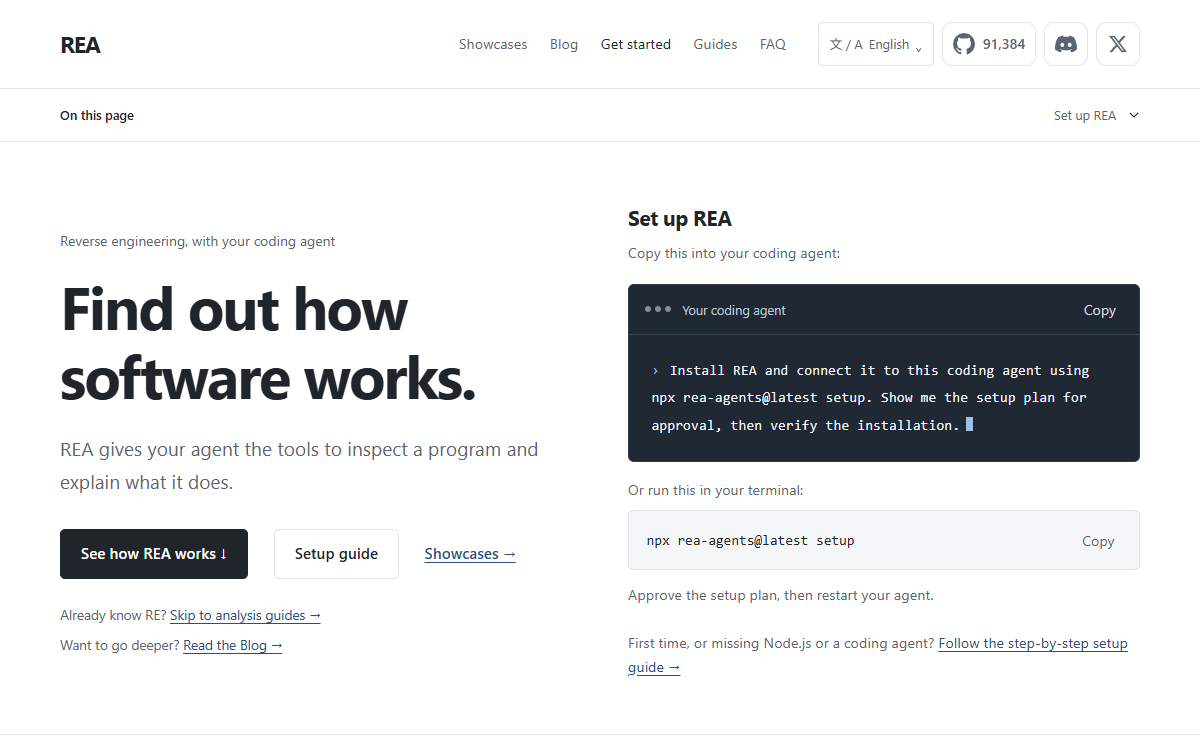Go to the Showcases nav item

click(x=493, y=44)
